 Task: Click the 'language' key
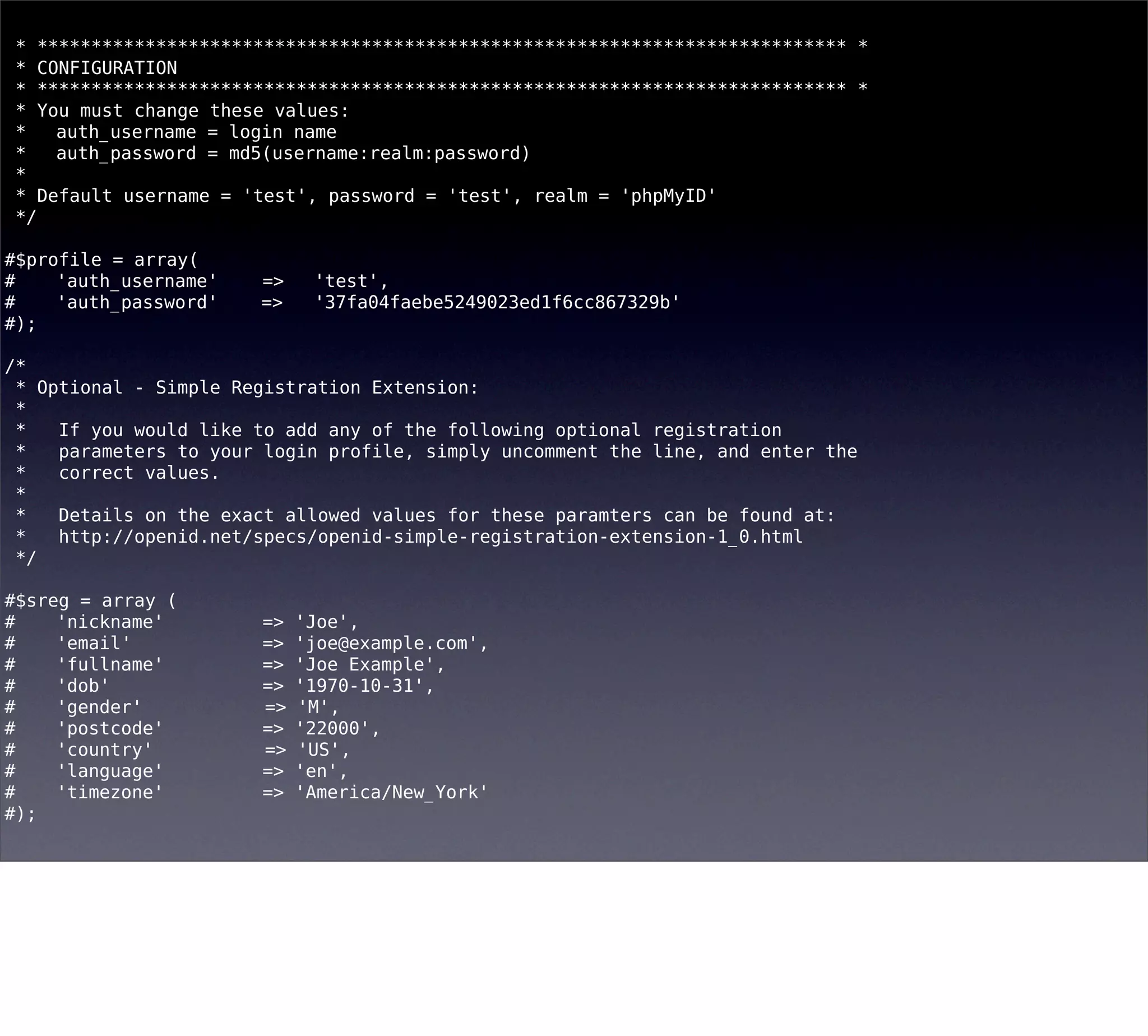tap(110, 772)
